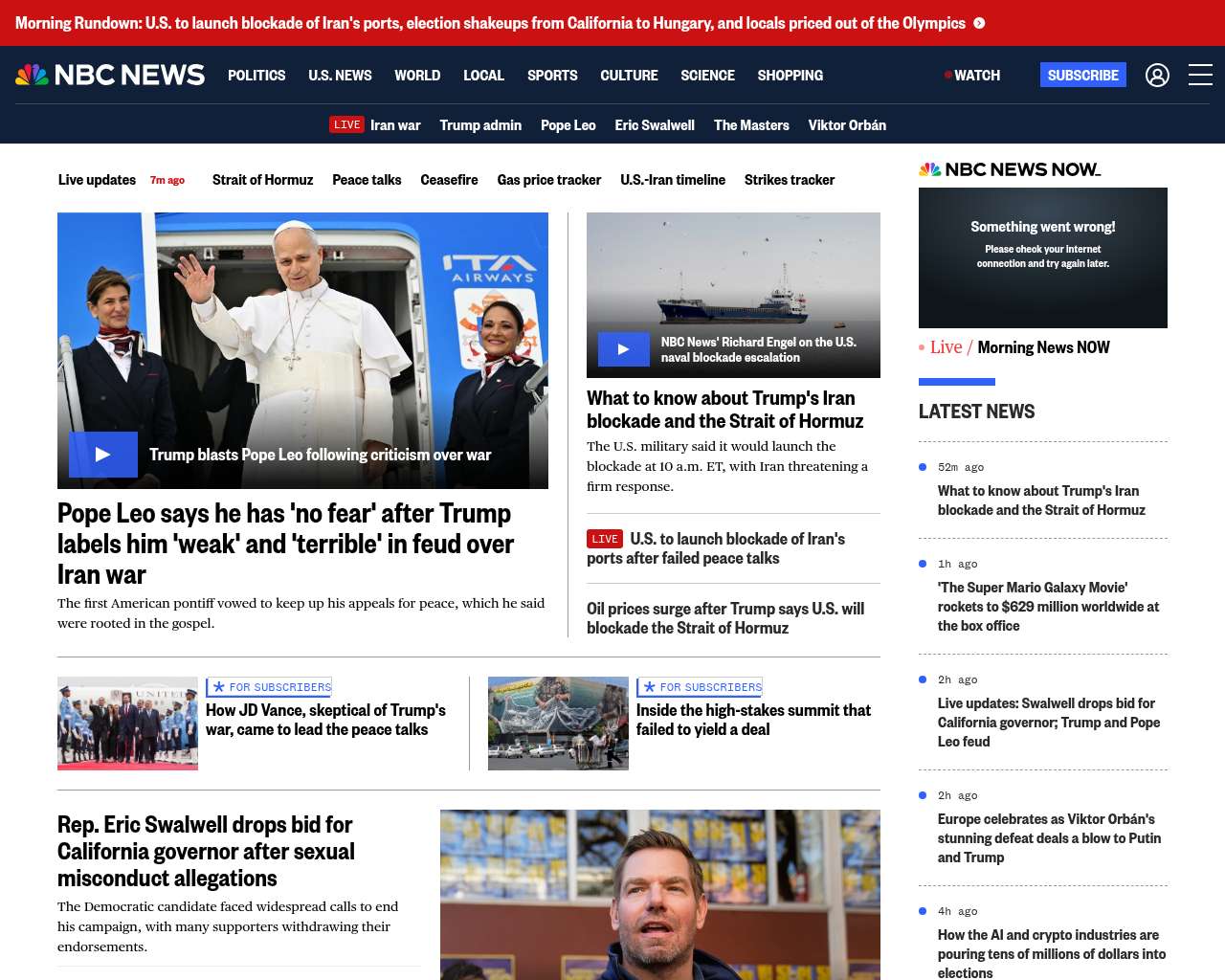This screenshot has height=980, width=1225.
Task: Play the Trump blasts Pope Leo video
Action: click(x=102, y=455)
